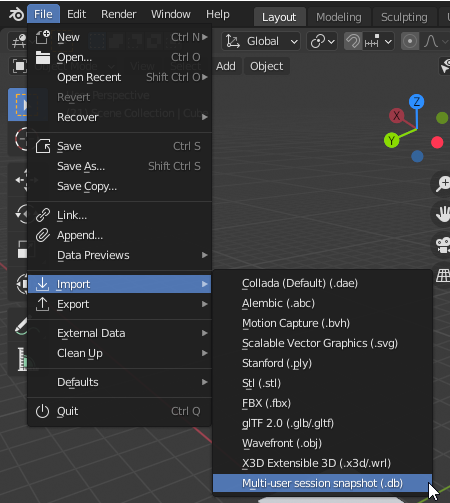
Task: Switch to the Sculpting workspace tab
Action: click(404, 17)
